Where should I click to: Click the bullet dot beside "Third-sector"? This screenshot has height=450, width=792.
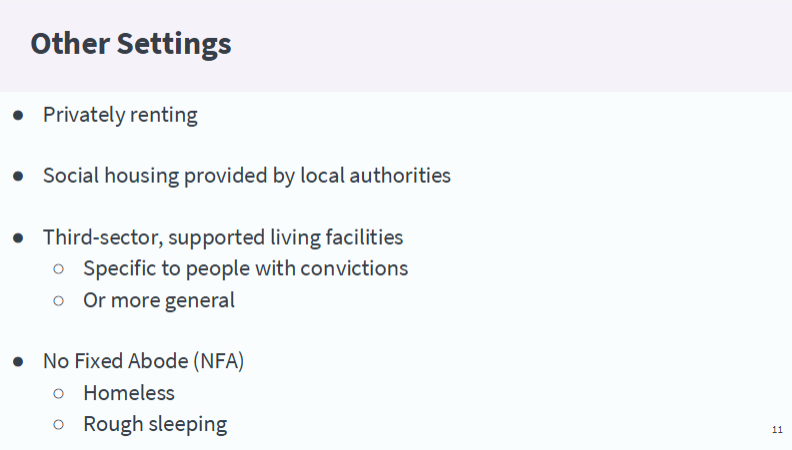(18, 238)
